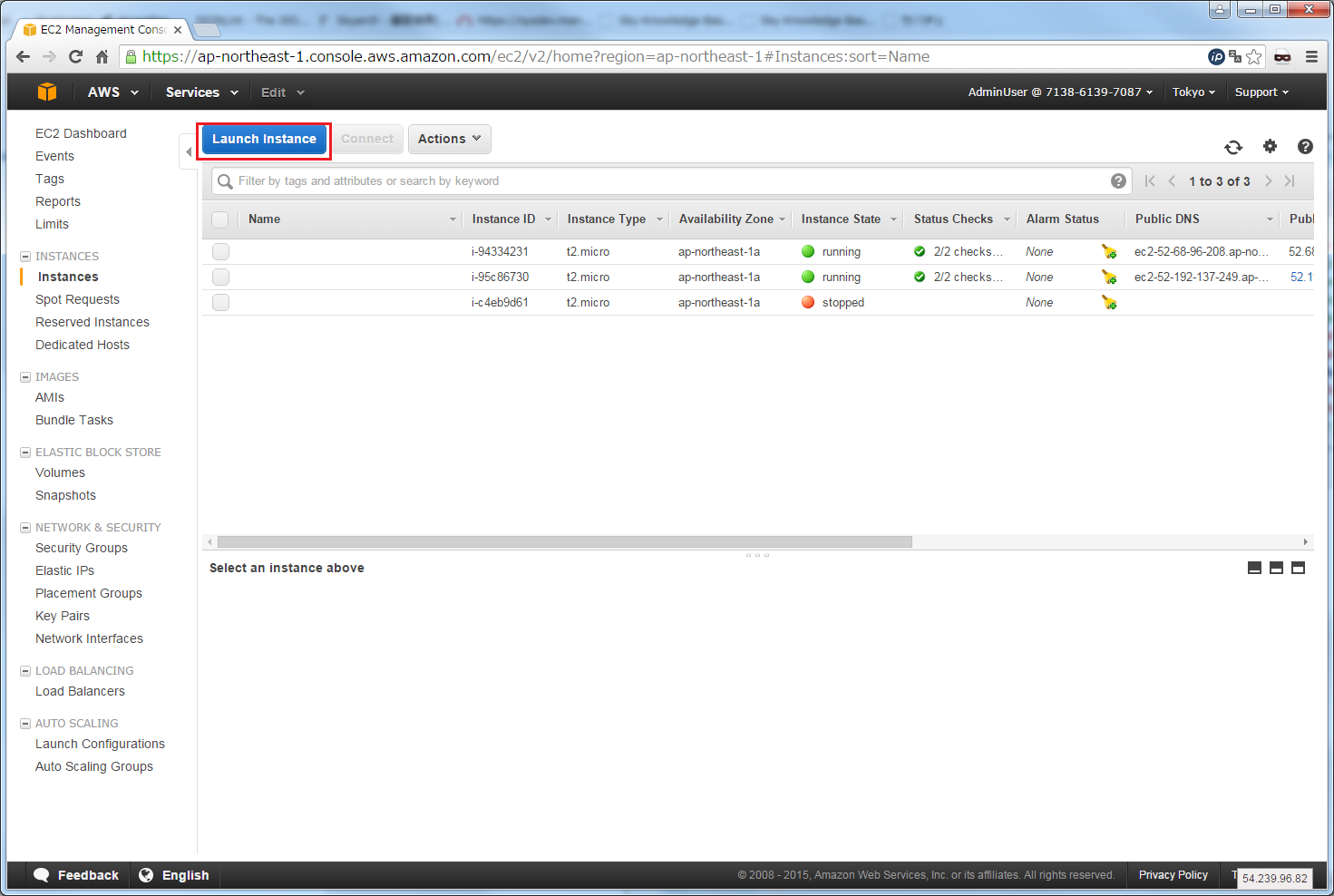This screenshot has width=1334, height=896.
Task: Add alarm for instance i-94334231
Action: [x=1108, y=251]
